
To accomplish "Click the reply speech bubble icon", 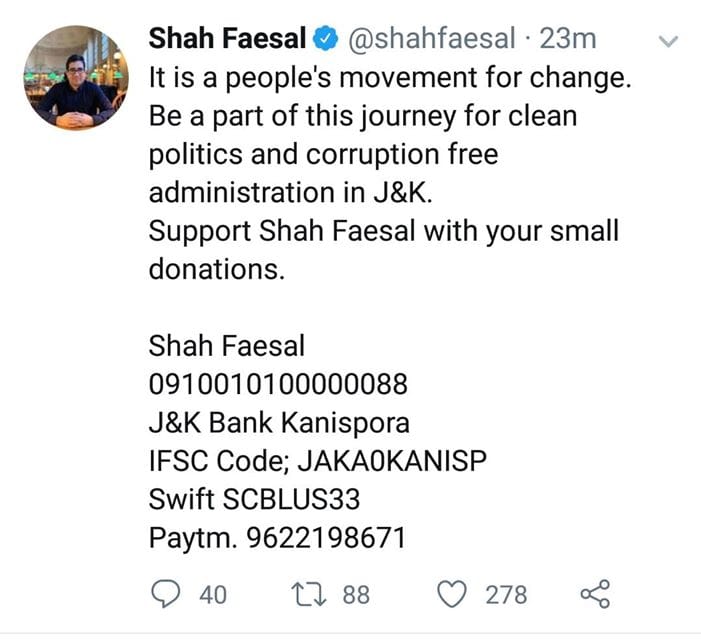I will [164, 594].
